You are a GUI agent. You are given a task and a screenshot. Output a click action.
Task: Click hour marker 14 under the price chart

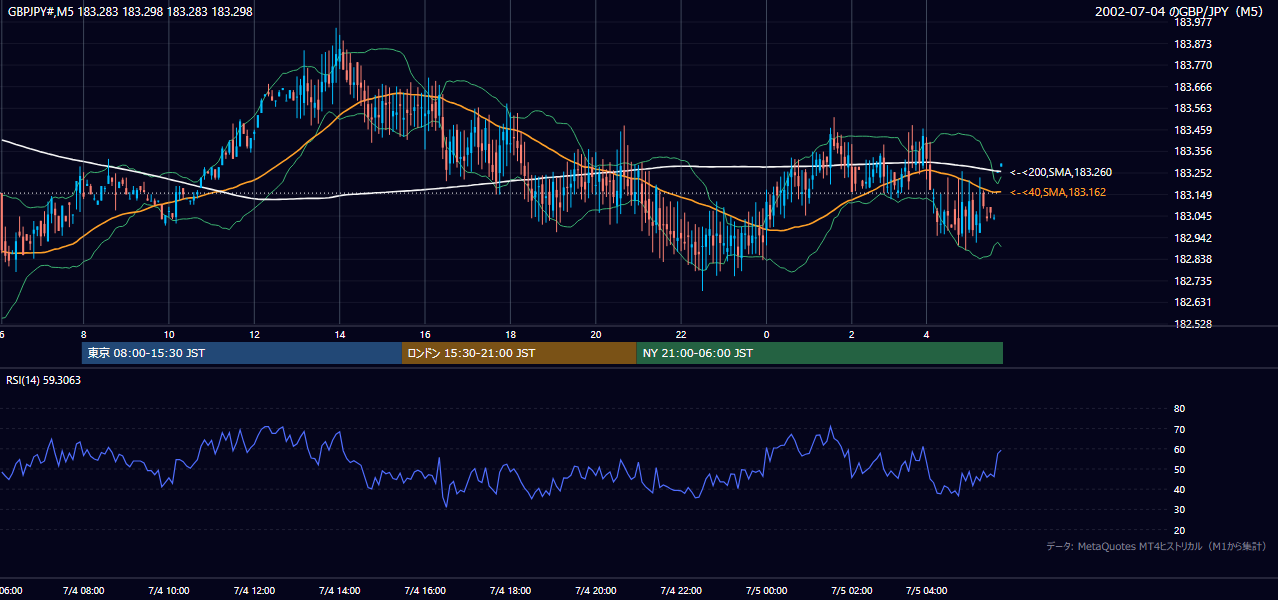point(340,334)
